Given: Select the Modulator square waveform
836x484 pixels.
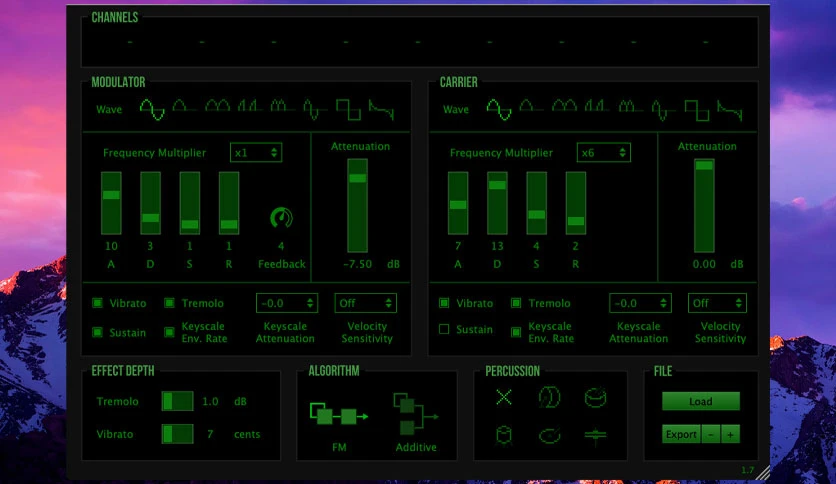Looking at the screenshot, I should point(348,110).
